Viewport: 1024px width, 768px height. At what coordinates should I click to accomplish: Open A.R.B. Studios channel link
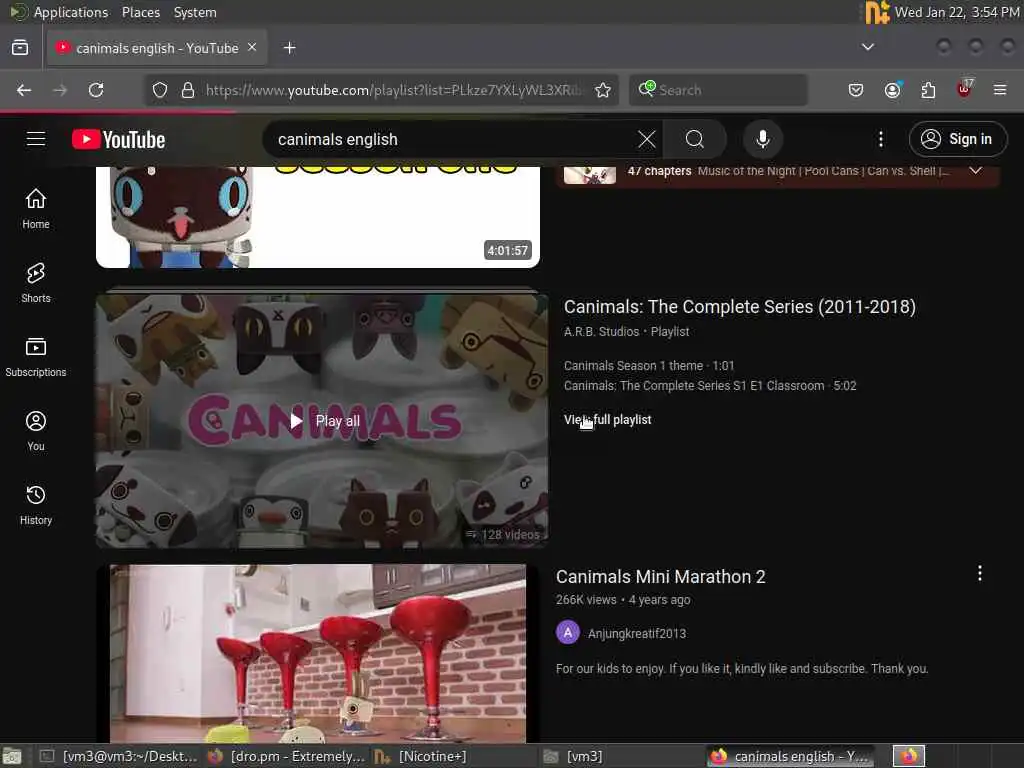601,332
